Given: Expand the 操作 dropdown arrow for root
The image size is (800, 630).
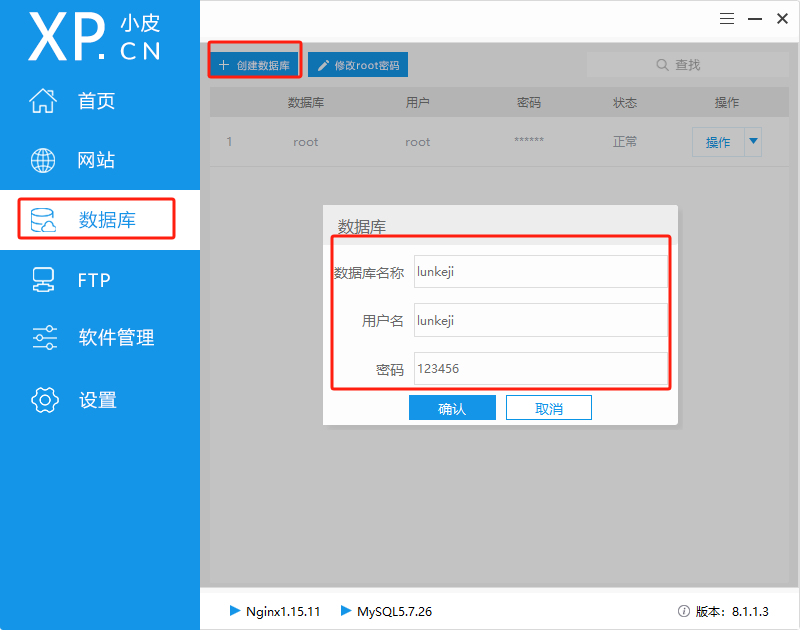Looking at the screenshot, I should pos(753,142).
